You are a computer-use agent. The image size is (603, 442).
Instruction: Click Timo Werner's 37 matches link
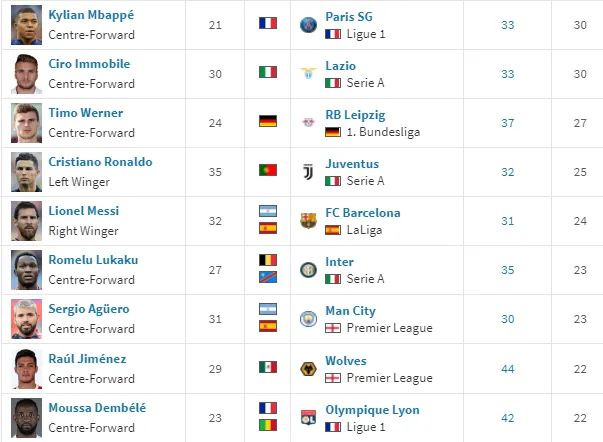click(508, 123)
